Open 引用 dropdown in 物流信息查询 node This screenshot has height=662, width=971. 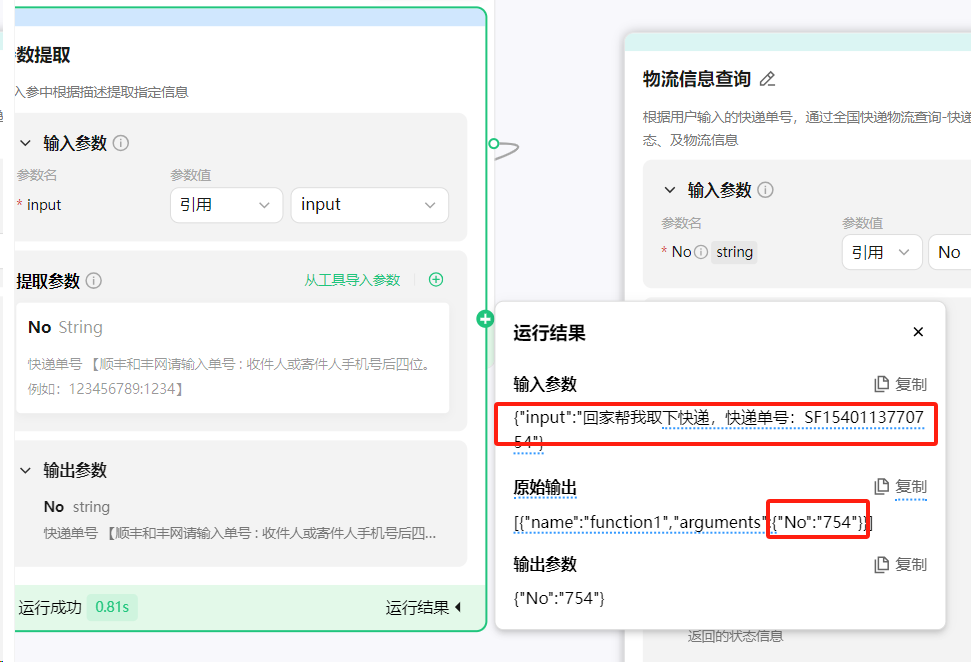tap(882, 252)
